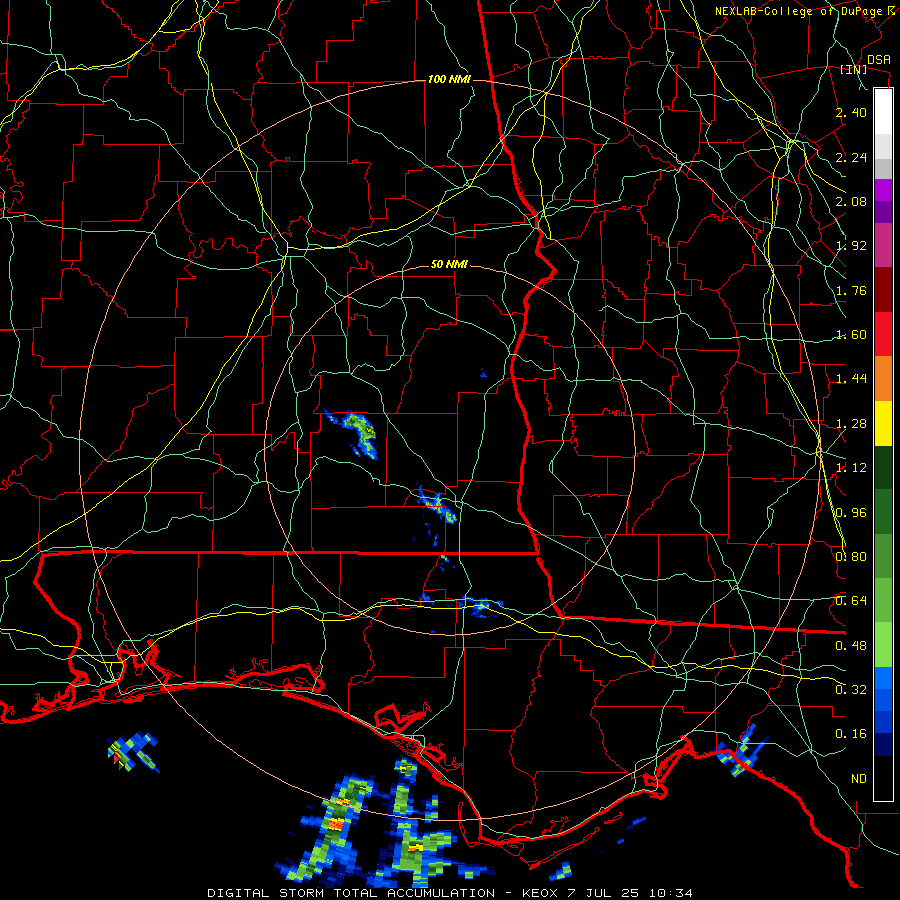The width and height of the screenshot is (900, 900).
Task: Pick the dark purple swatch in the legend
Action: point(883,212)
